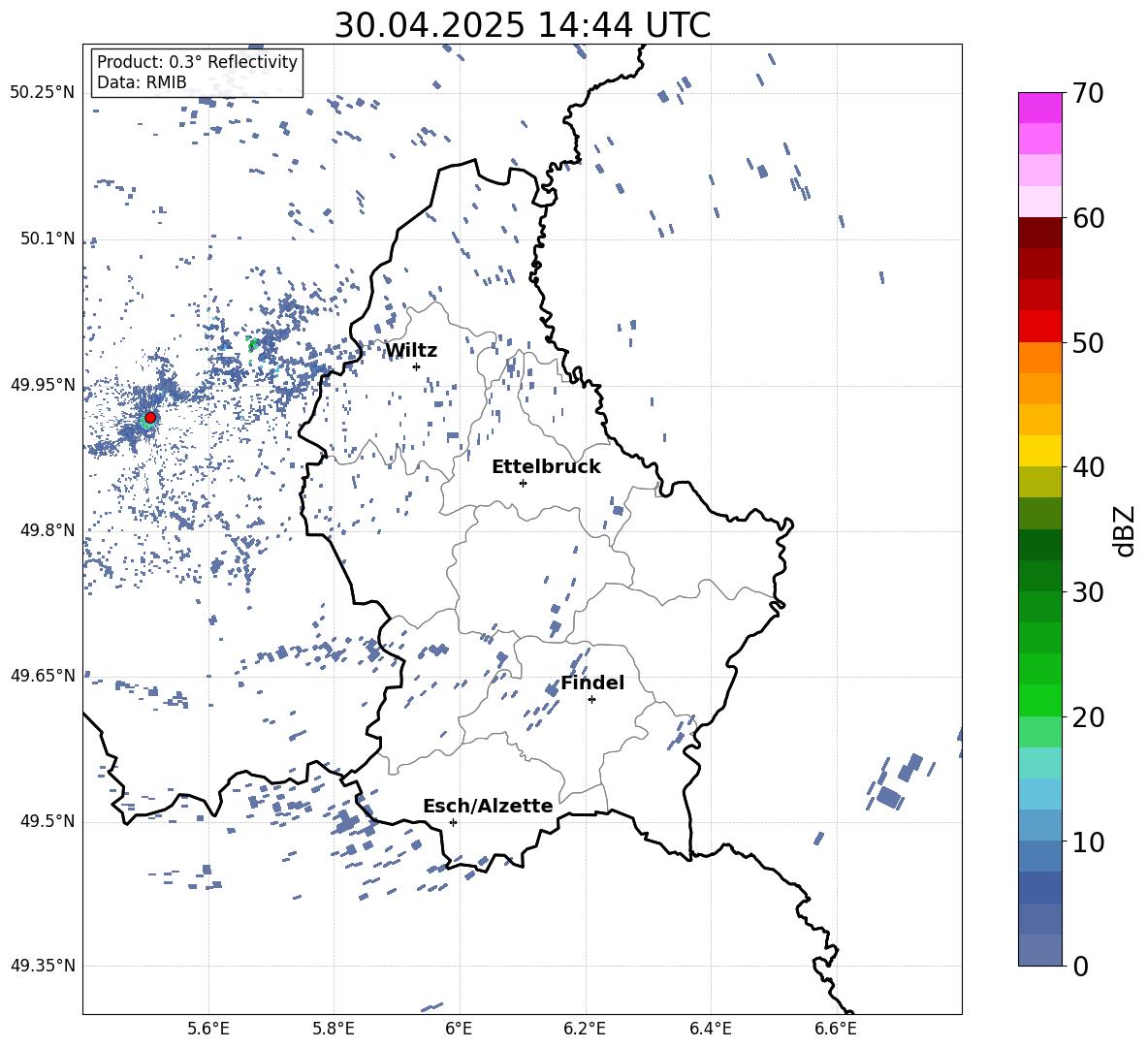
Task: Click the dark red colorbar segment just below the 60 tick
Action: (x=1039, y=233)
